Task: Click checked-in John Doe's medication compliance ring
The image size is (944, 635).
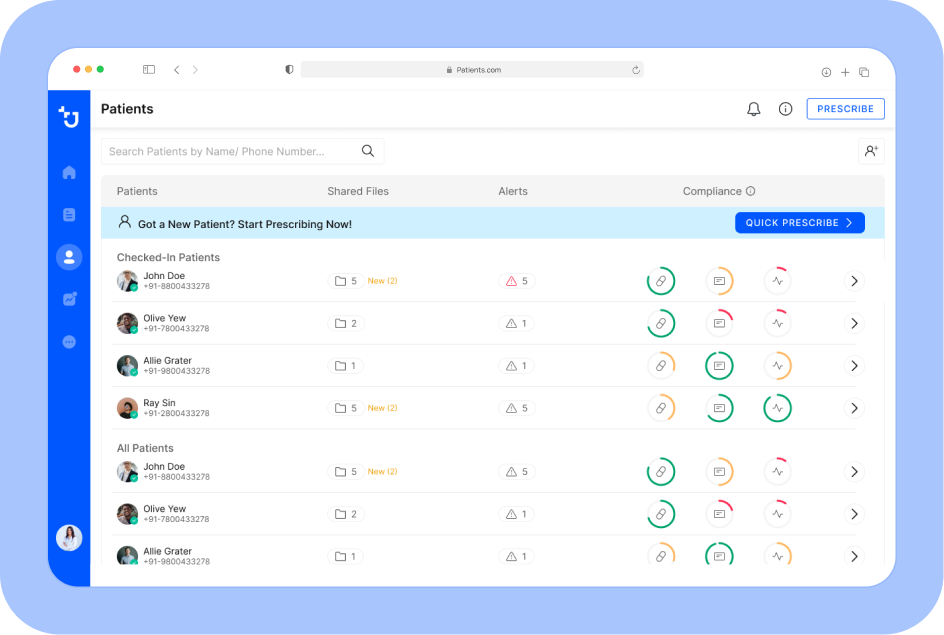Action: click(660, 281)
